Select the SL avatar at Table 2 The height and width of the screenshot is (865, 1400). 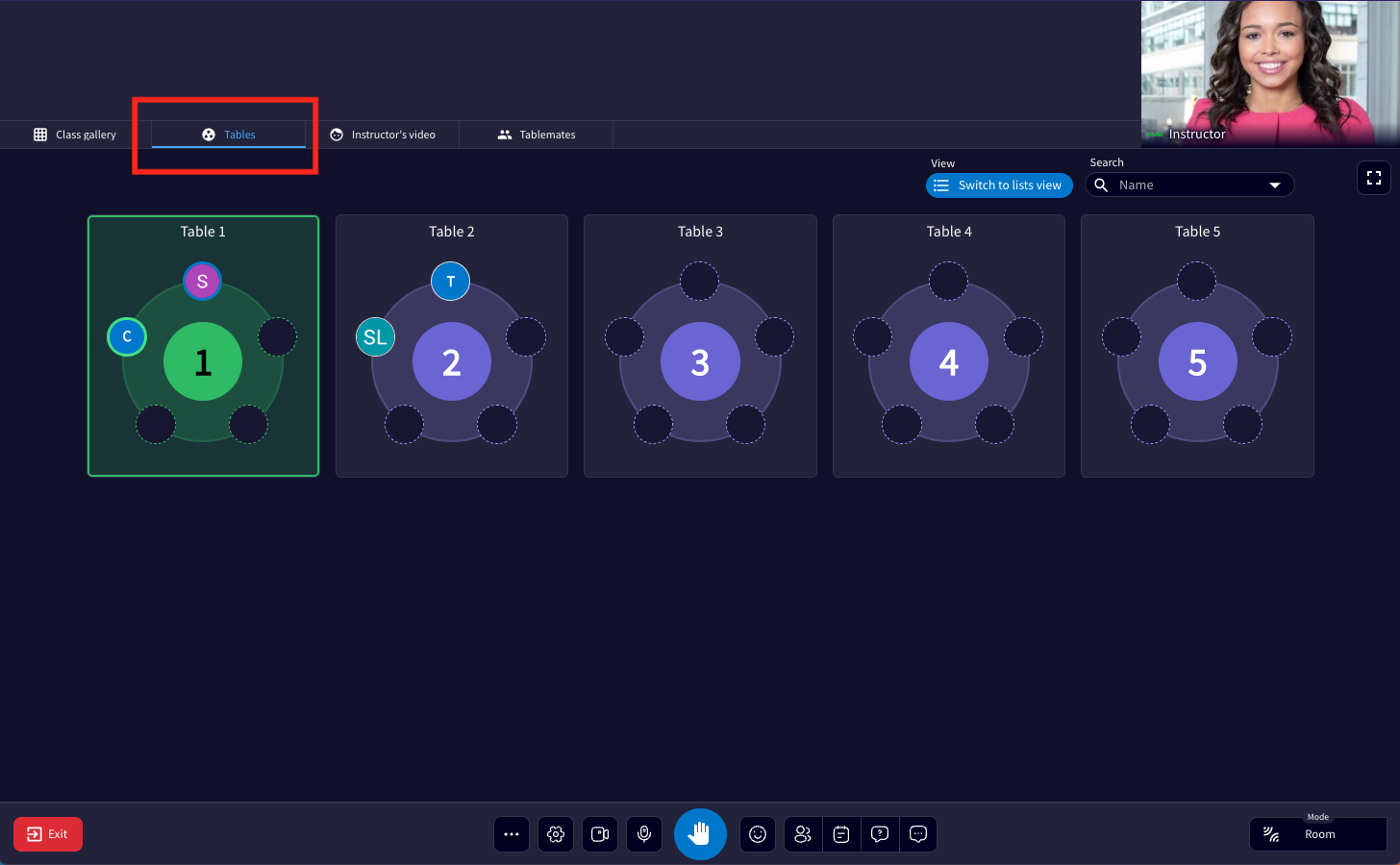coord(375,336)
